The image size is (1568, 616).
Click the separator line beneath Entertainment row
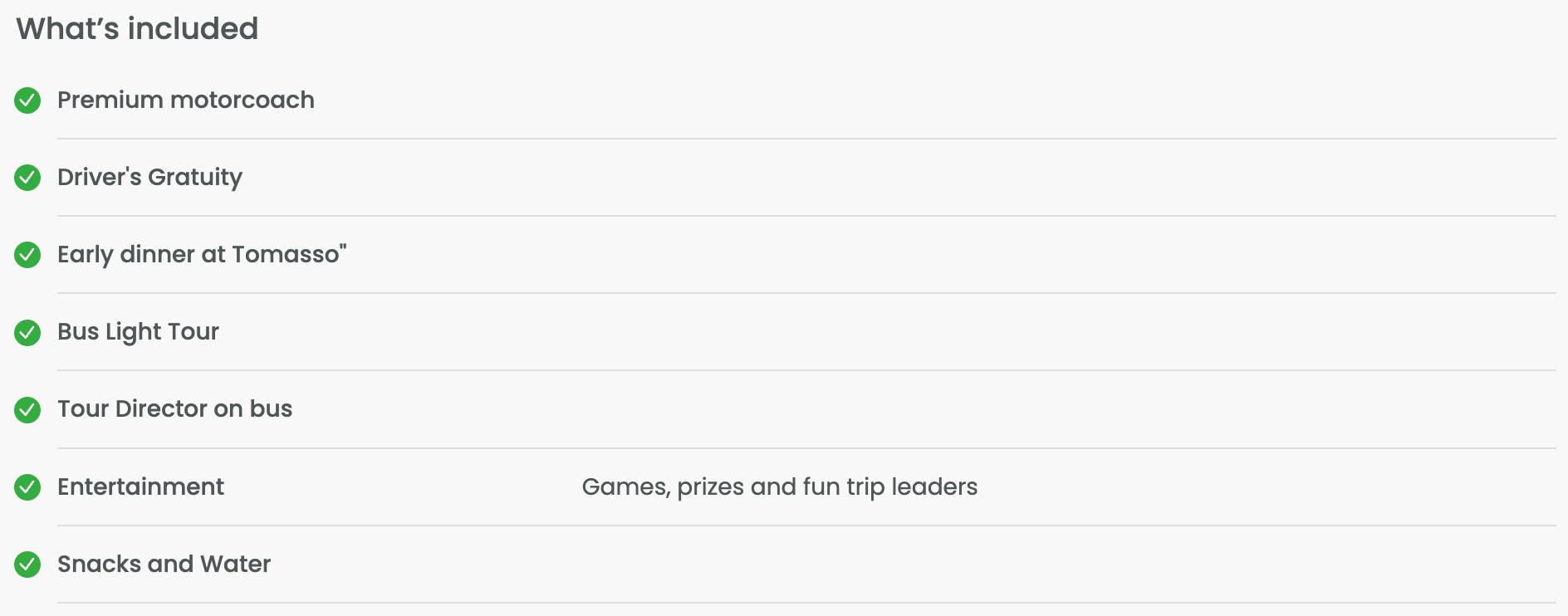[806, 526]
